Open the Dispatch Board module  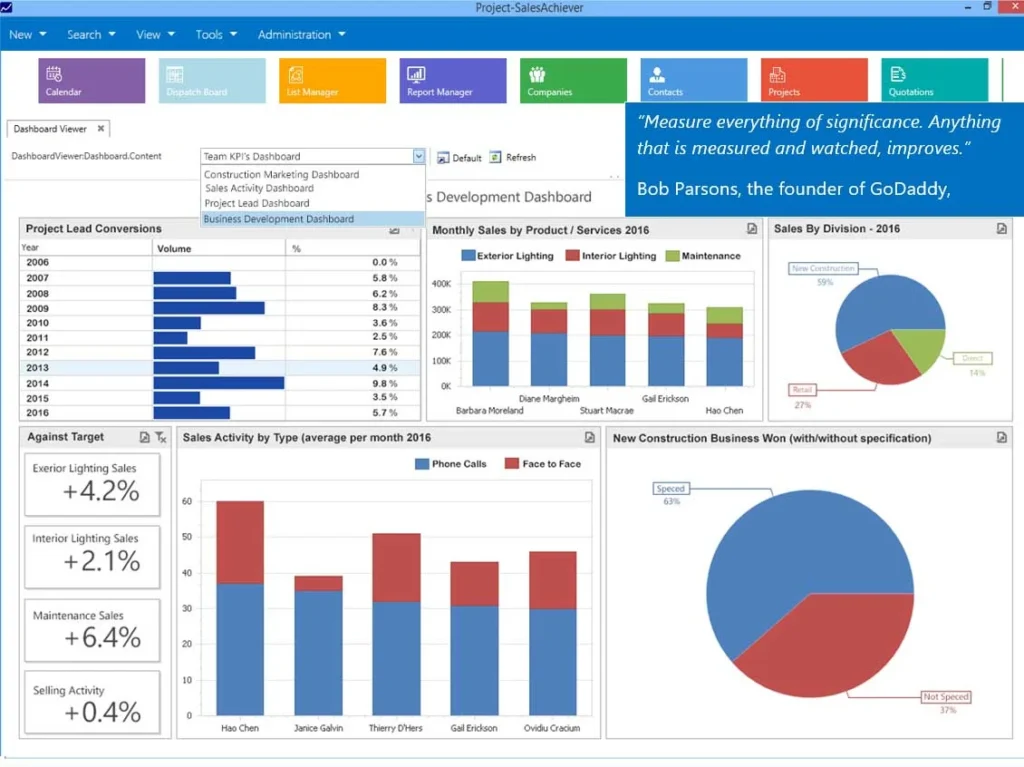click(x=211, y=80)
